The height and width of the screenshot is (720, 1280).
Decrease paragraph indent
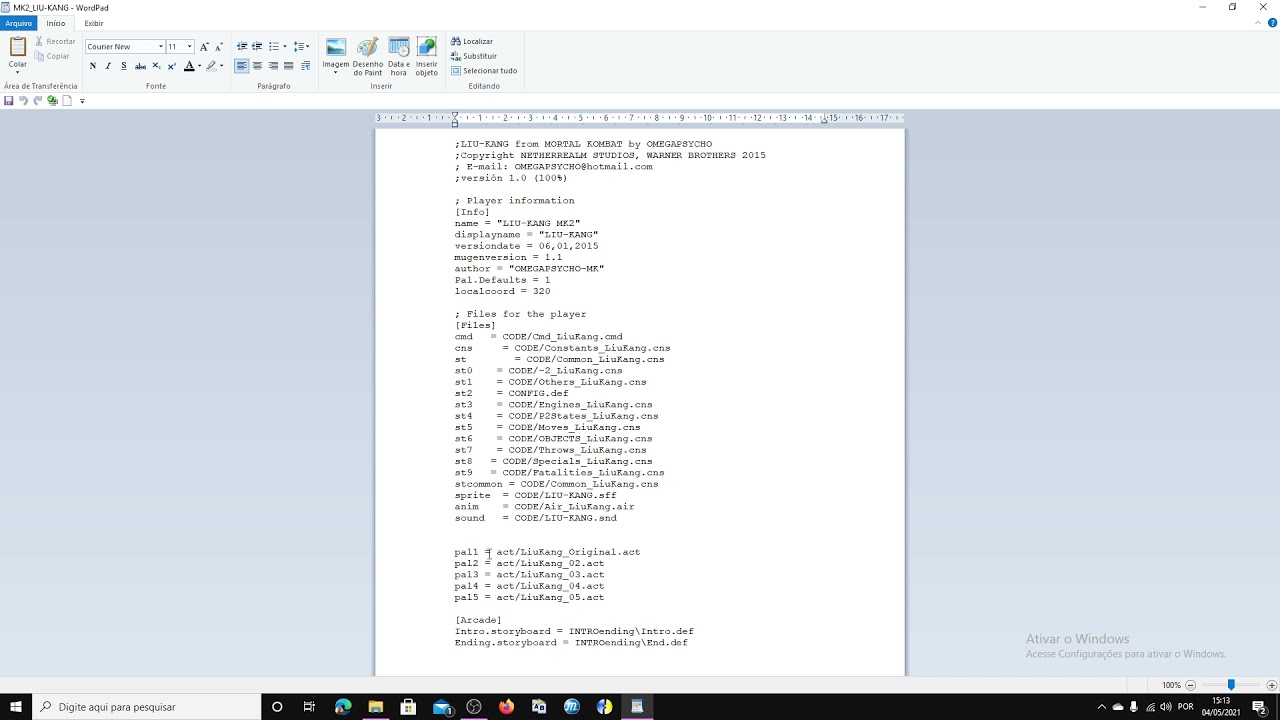tap(242, 47)
